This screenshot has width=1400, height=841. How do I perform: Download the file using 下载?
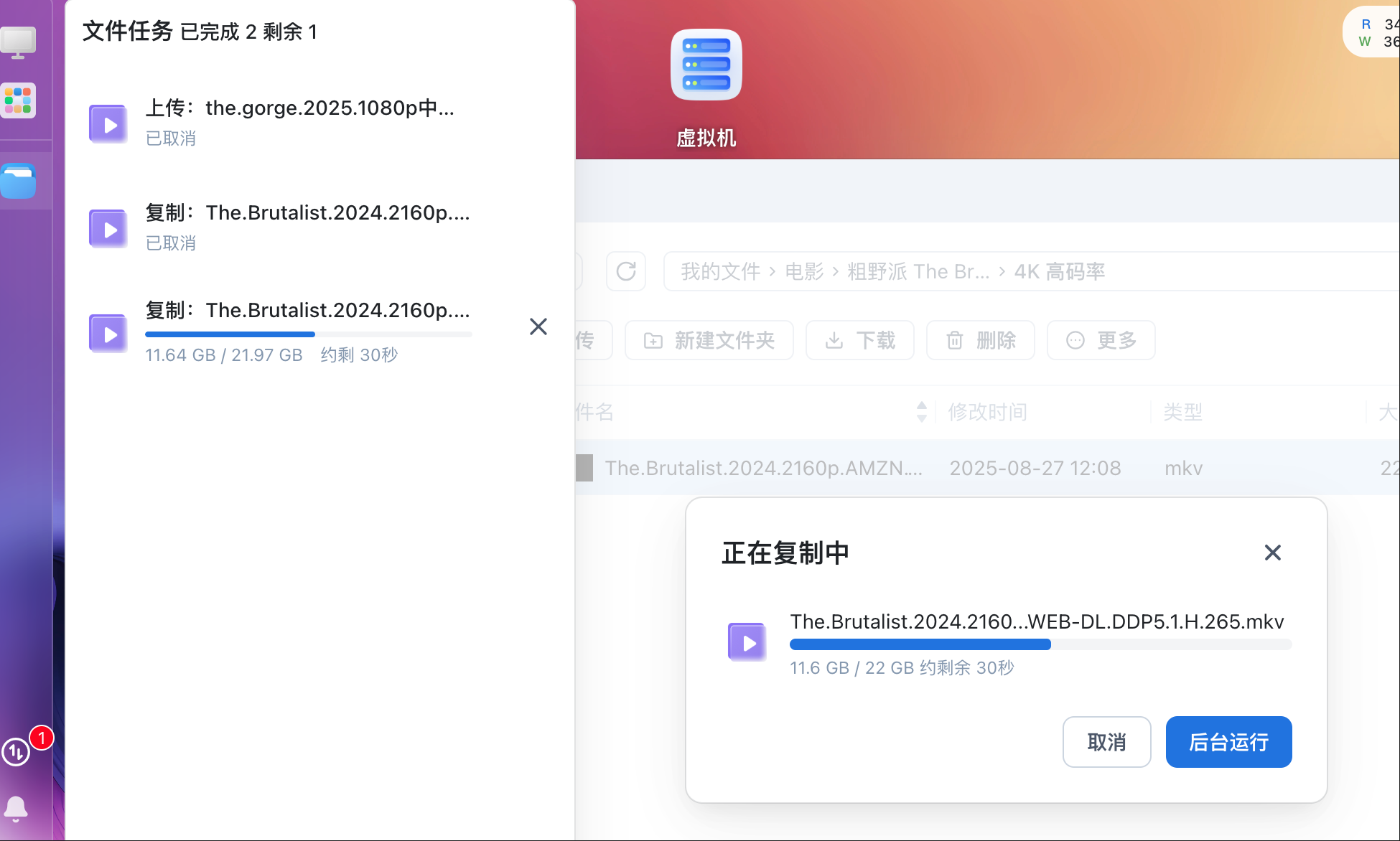coord(859,340)
